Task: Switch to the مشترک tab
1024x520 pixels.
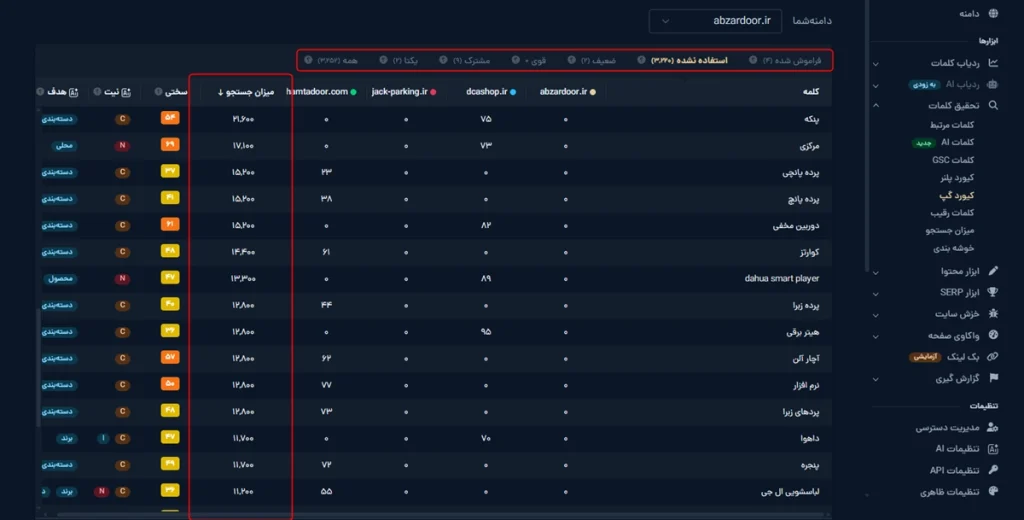Action: click(471, 60)
